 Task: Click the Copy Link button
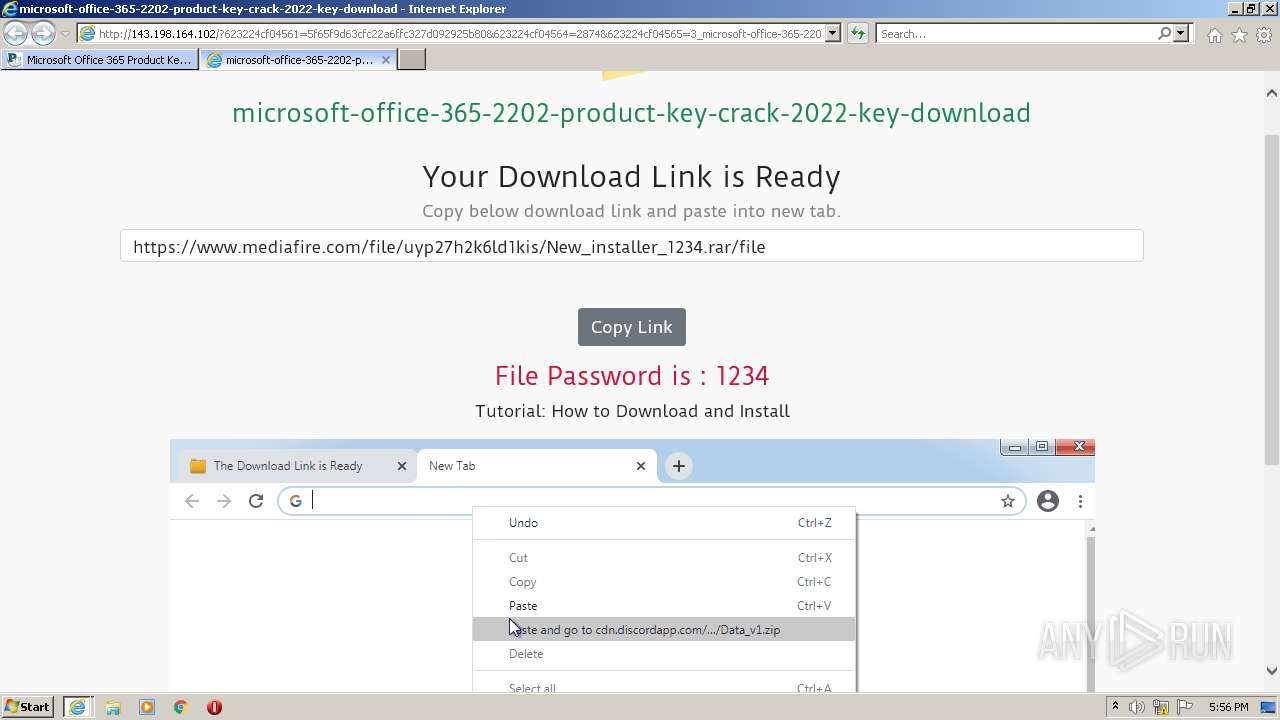pos(632,327)
